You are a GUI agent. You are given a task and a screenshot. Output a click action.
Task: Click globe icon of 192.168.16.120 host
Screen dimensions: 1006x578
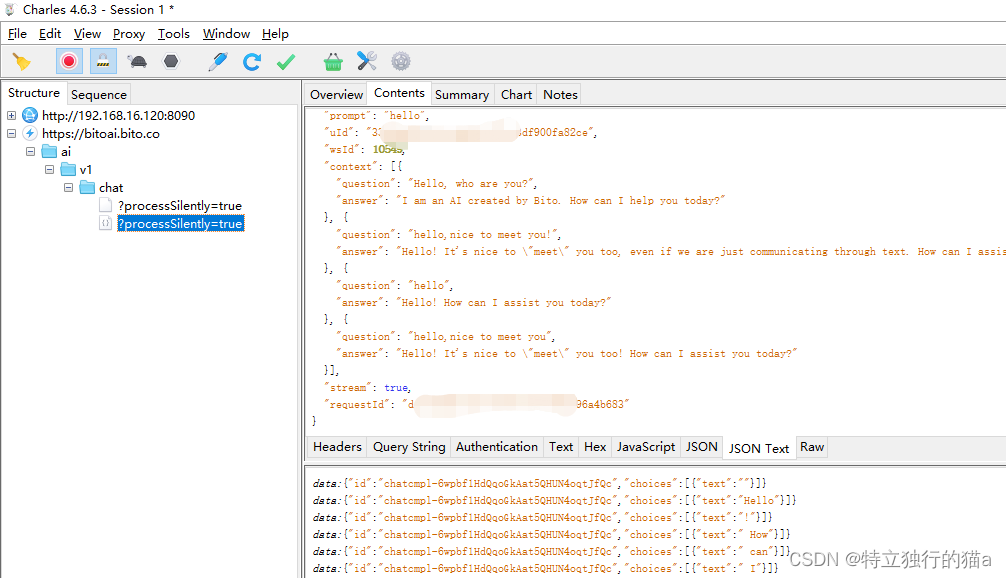click(x=30, y=115)
